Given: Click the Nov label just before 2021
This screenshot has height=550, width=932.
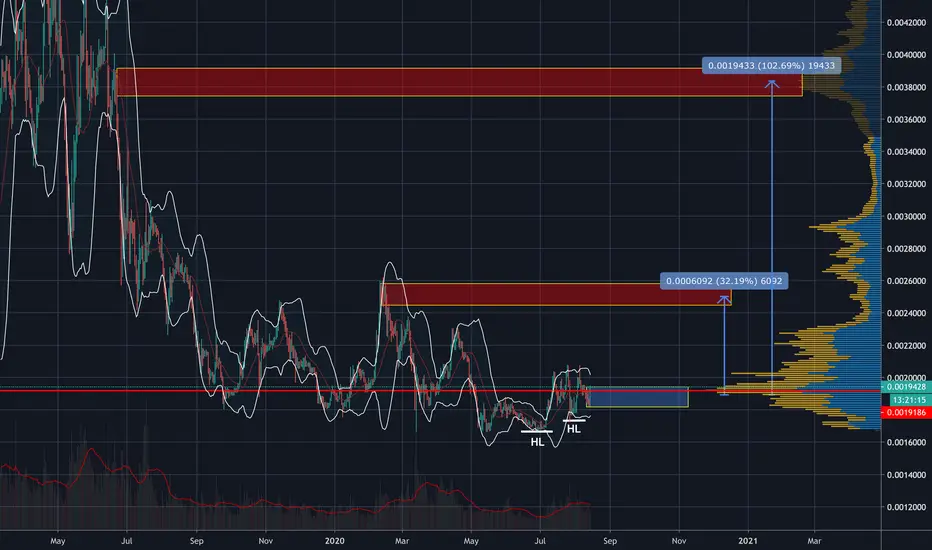Looking at the screenshot, I should point(679,540).
